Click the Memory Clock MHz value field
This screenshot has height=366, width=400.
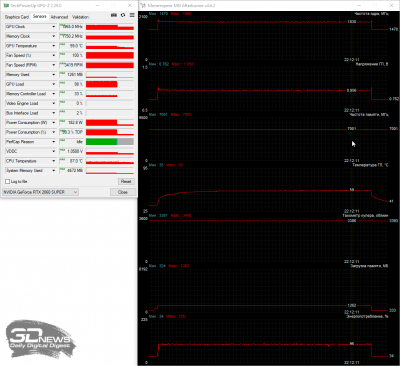[x=71, y=36]
